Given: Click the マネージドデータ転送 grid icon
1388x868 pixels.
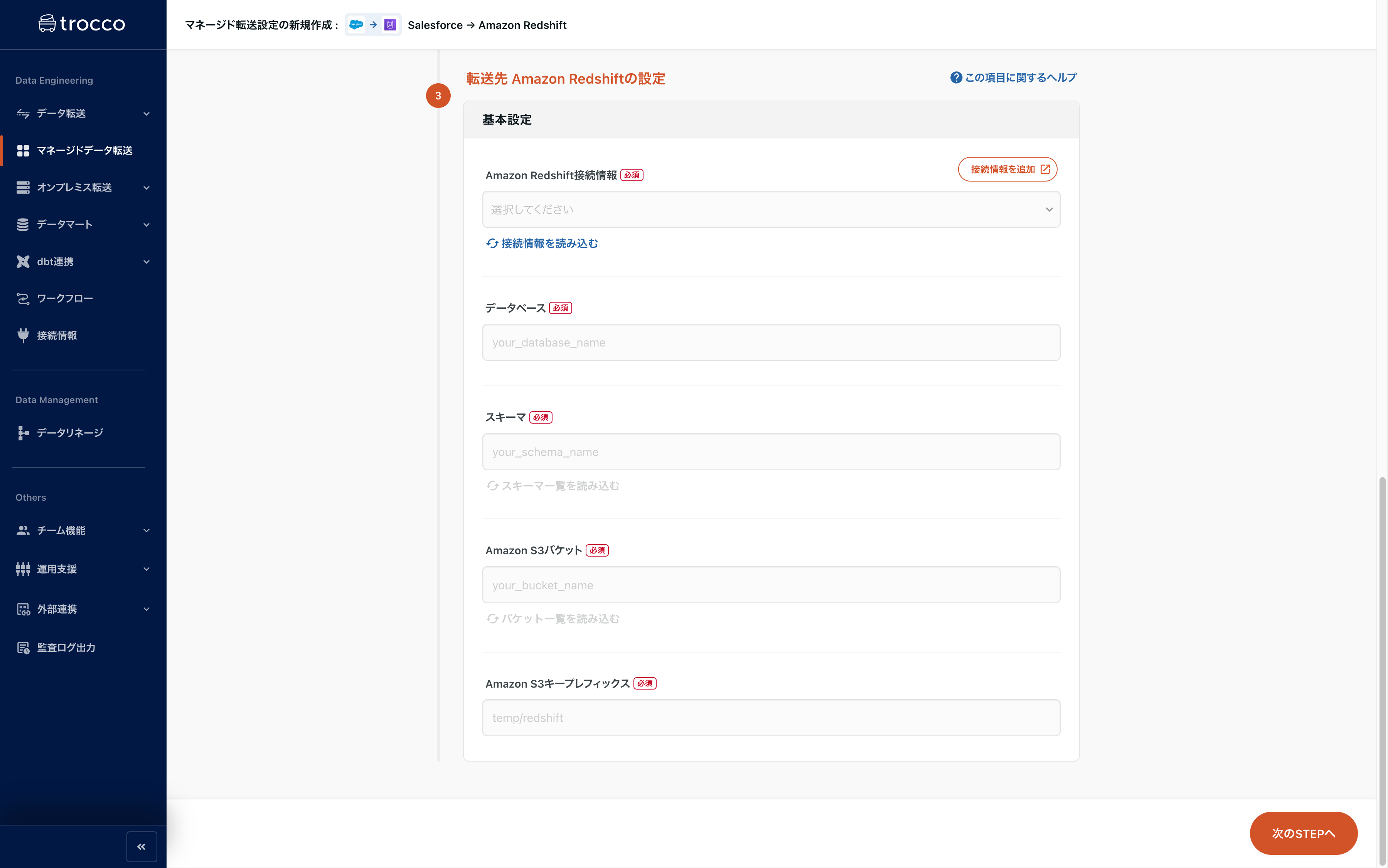Looking at the screenshot, I should click(x=23, y=150).
